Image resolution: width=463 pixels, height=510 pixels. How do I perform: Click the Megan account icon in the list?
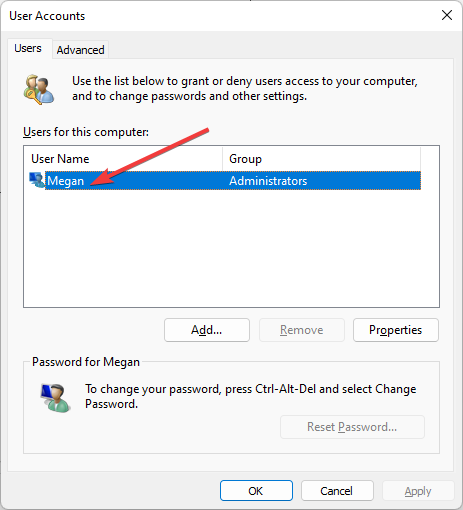[37, 180]
